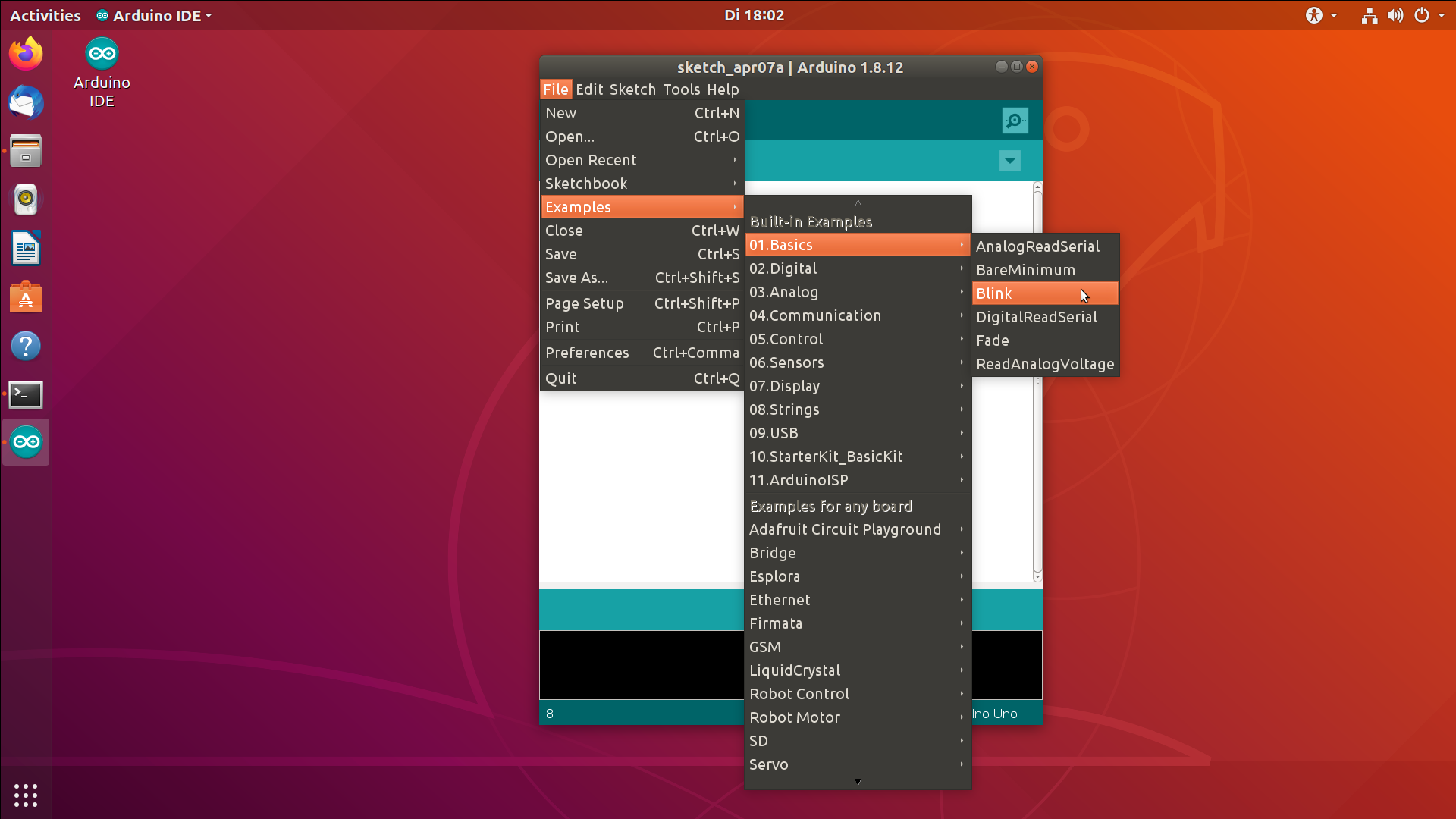Image resolution: width=1456 pixels, height=819 pixels.
Task: Click the clock showing Di 18:02
Action: (754, 15)
